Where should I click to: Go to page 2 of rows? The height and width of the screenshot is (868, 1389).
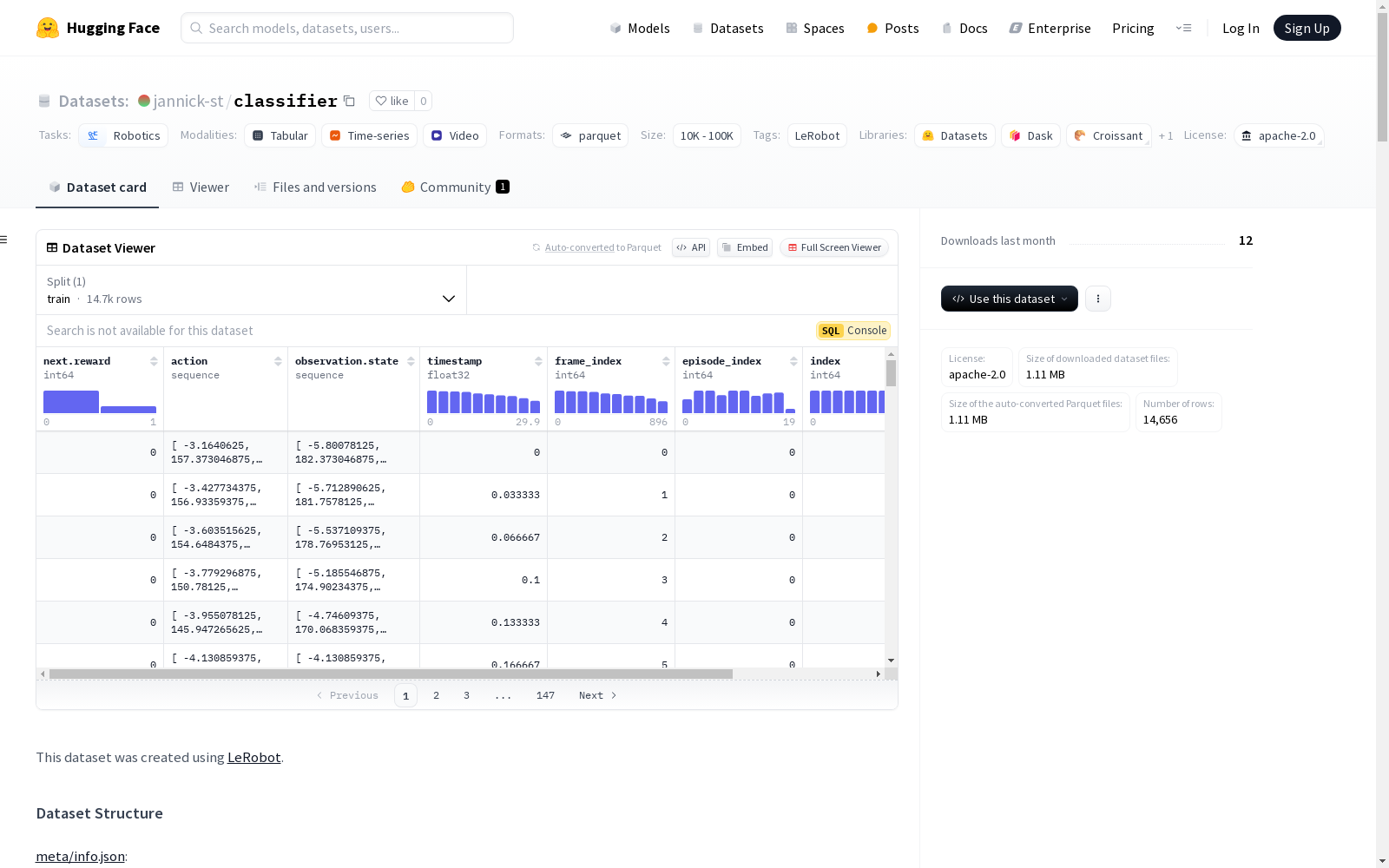pyautogui.click(x=436, y=695)
